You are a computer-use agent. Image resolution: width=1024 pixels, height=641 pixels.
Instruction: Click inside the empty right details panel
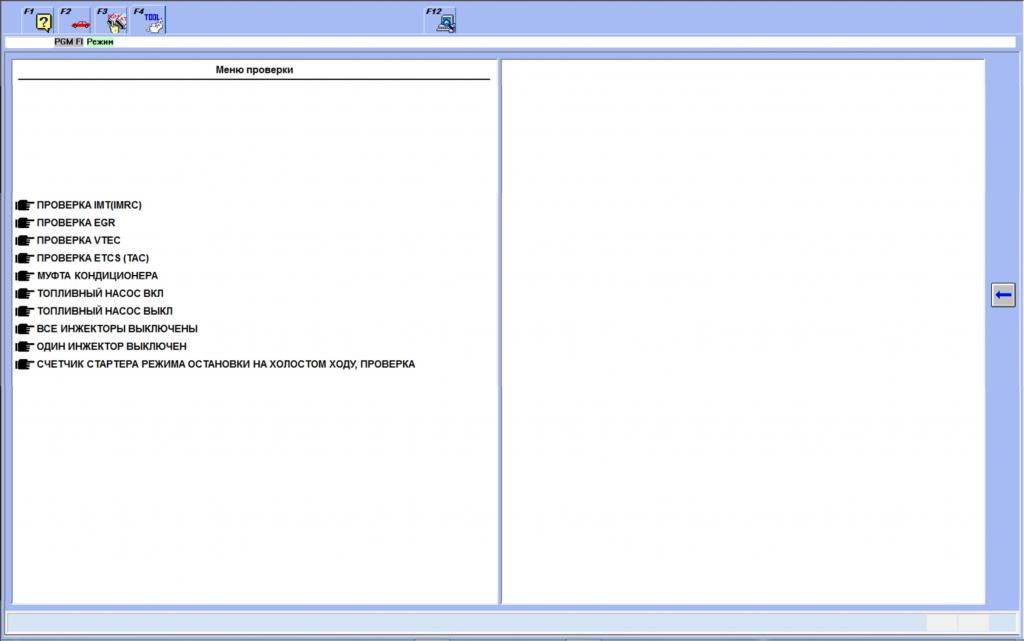(x=742, y=330)
